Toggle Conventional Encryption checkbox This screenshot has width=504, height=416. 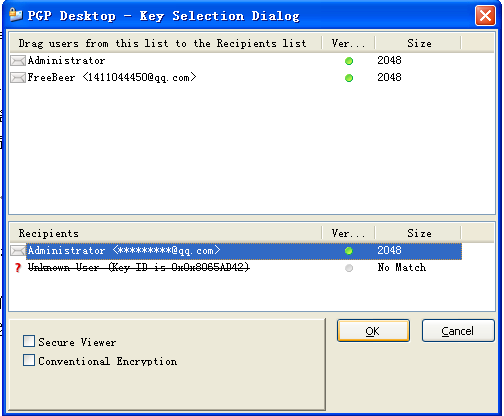pos(29,360)
